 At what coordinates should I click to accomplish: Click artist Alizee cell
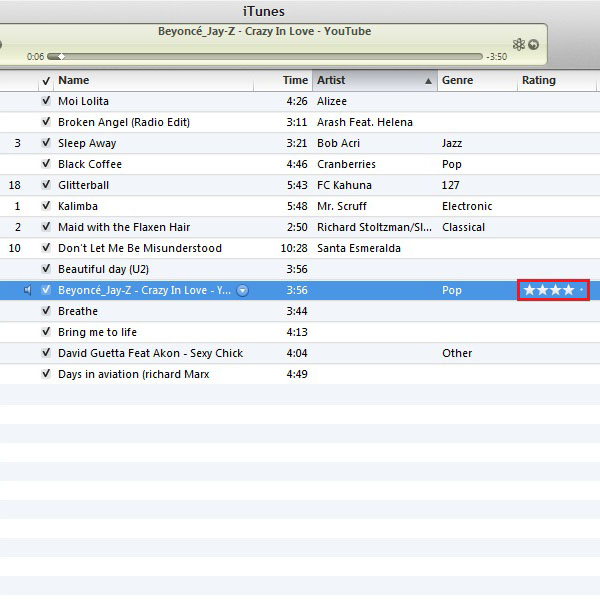click(x=332, y=101)
